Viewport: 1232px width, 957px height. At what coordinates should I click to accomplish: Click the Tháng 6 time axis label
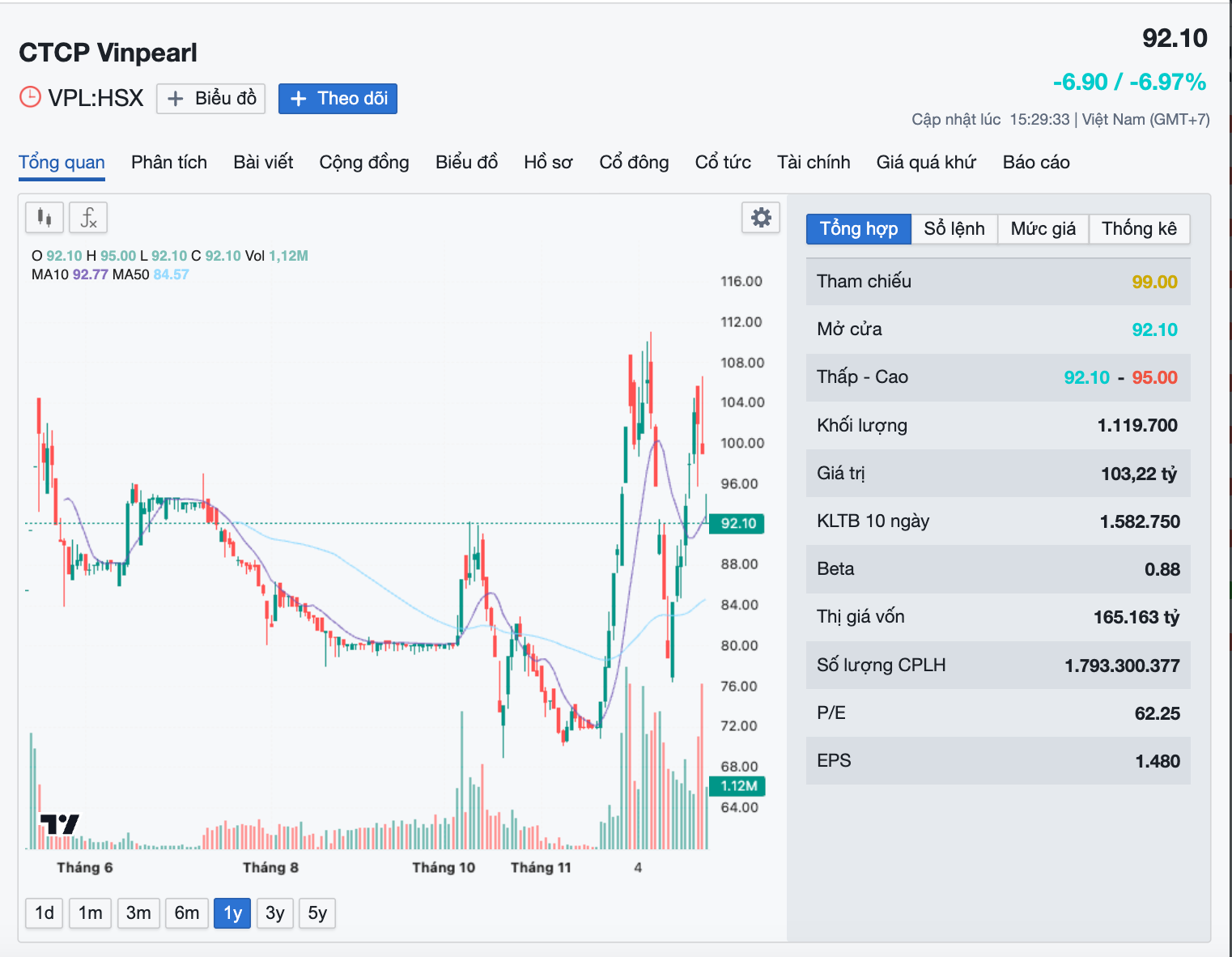point(84,868)
